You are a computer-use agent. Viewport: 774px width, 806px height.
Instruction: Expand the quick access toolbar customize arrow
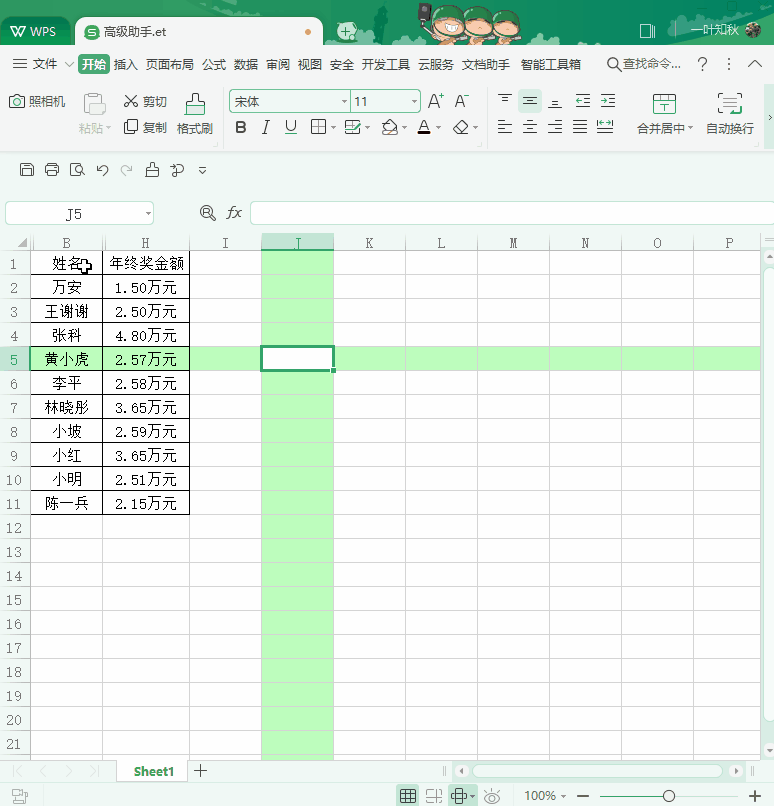202,170
